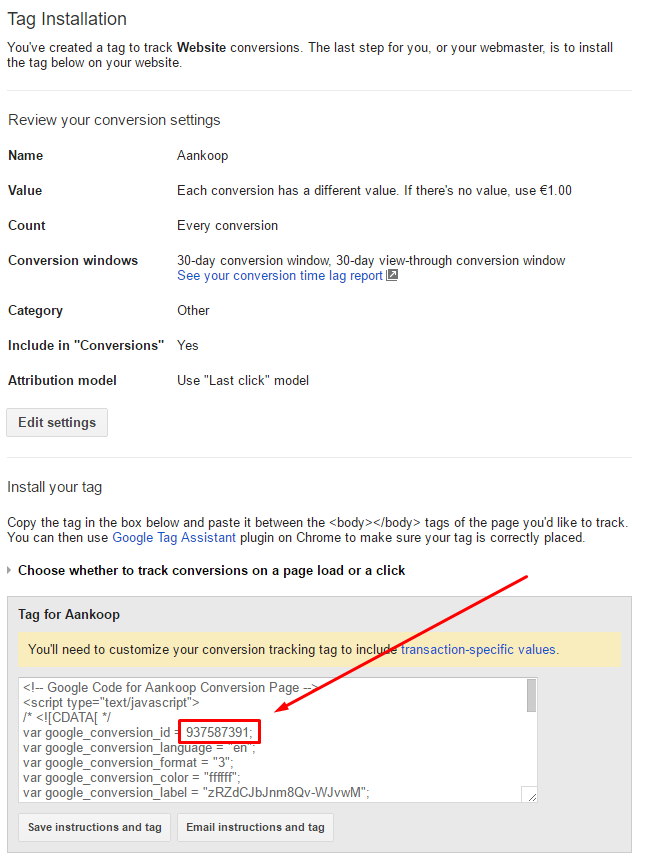Screen dimensions: 649x864
Task: Open the Google Tag Assistant link
Action: point(174,537)
